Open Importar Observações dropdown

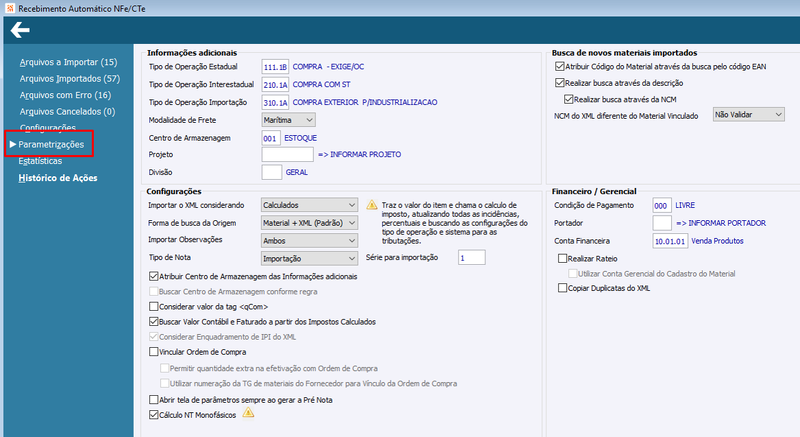309,241
